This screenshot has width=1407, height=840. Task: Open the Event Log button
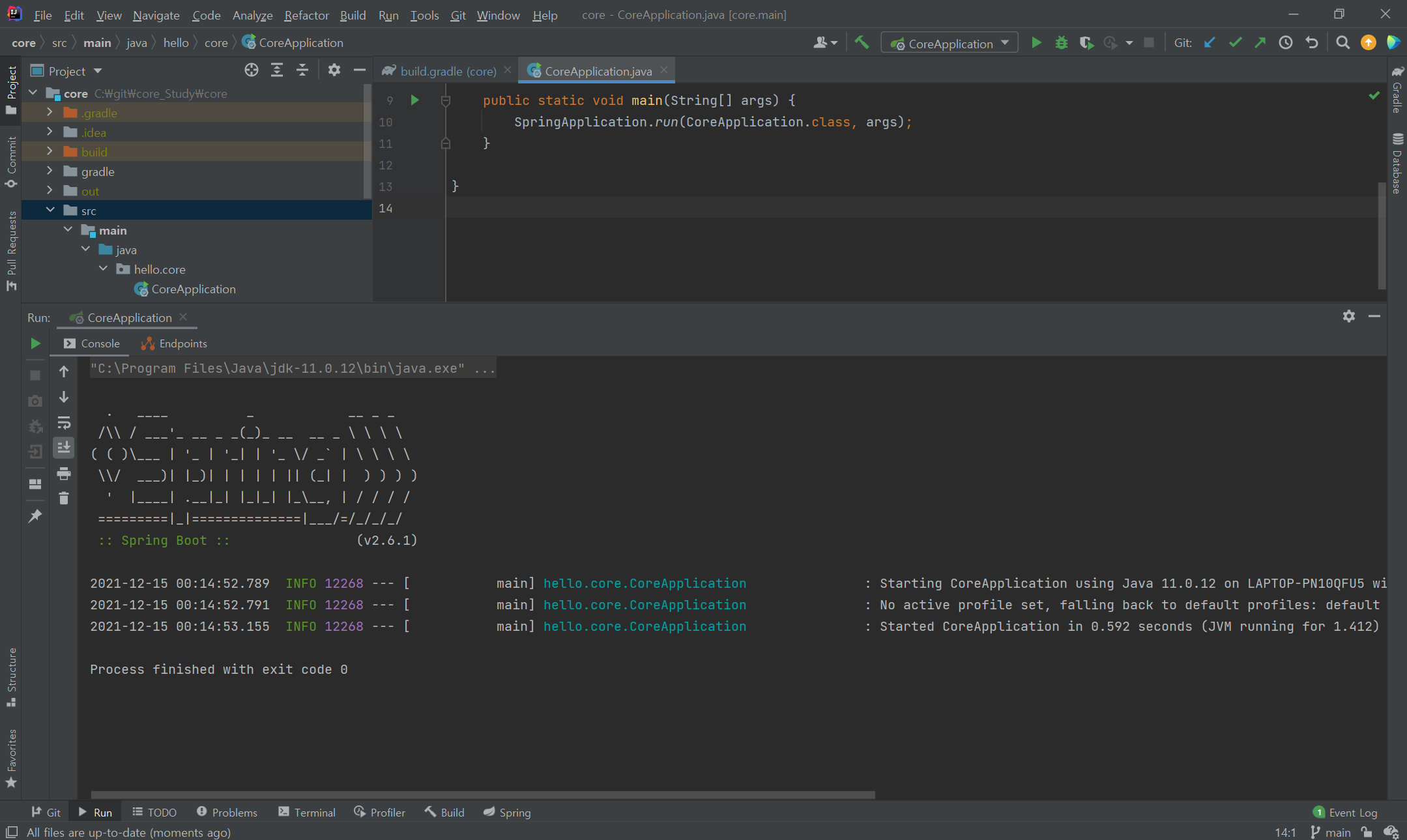[x=1345, y=813]
